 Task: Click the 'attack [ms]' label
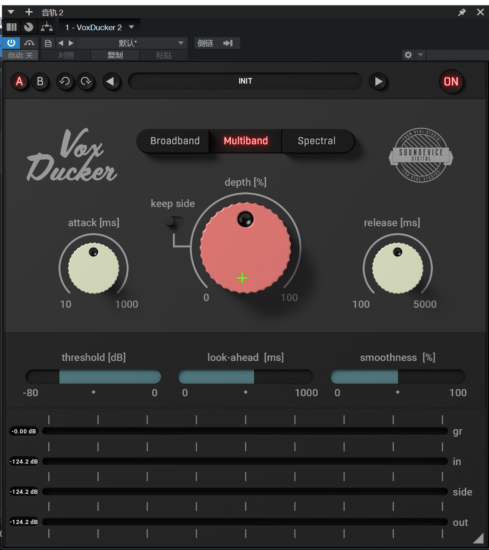click(94, 223)
